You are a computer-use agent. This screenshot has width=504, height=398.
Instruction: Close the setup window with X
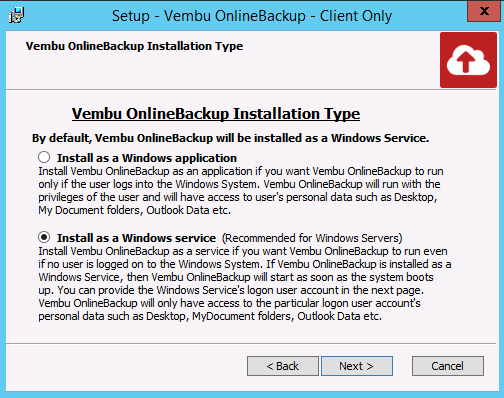[x=485, y=11]
